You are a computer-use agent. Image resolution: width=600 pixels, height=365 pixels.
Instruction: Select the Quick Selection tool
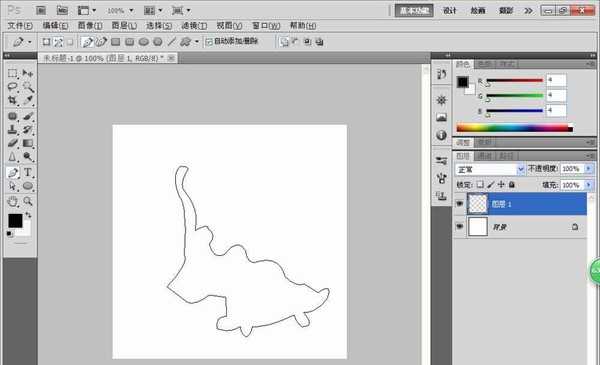pos(28,87)
